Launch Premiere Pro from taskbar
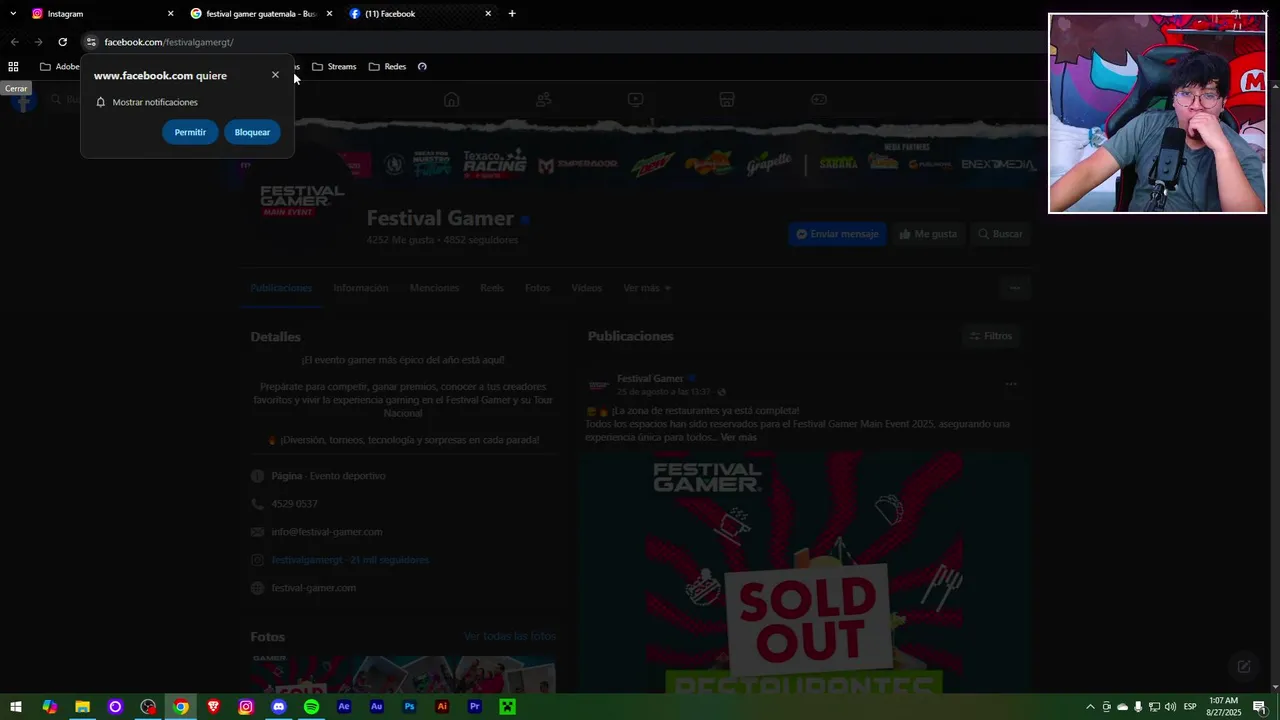Screen dimensions: 1280x720 475,707
